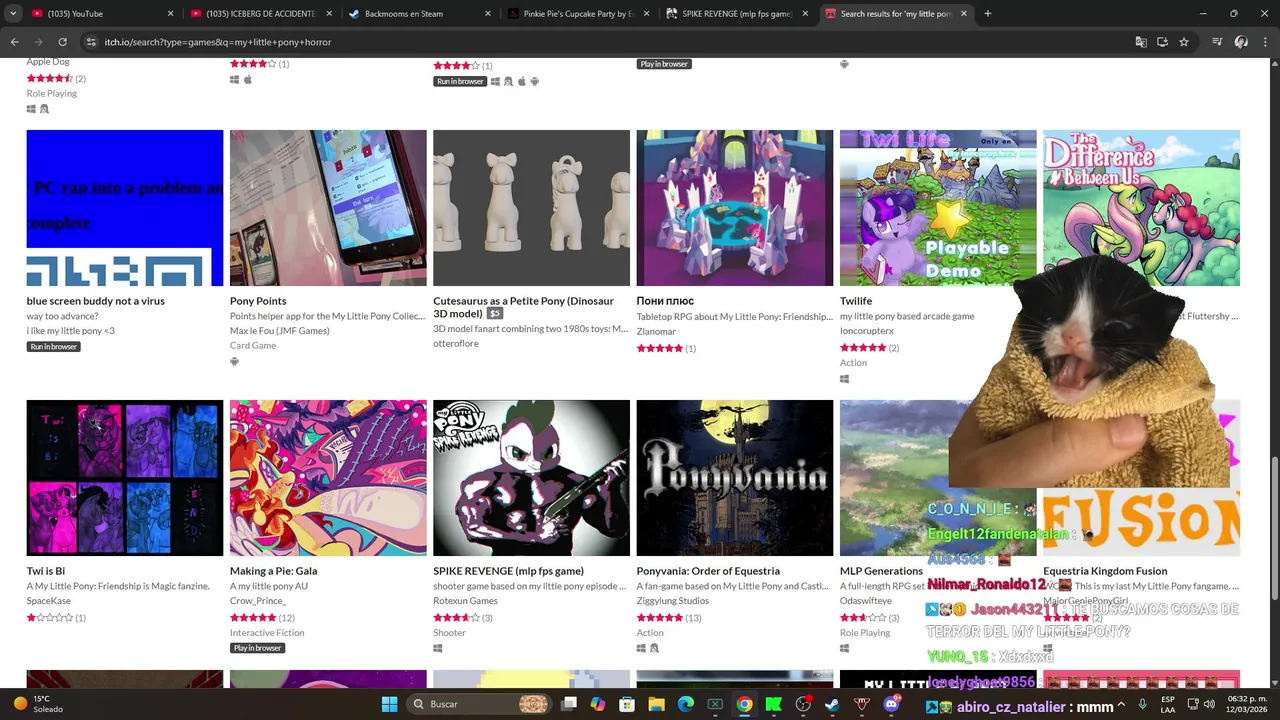Visit author Crow_Prince_ profile
The image size is (1280, 720).
pos(258,601)
